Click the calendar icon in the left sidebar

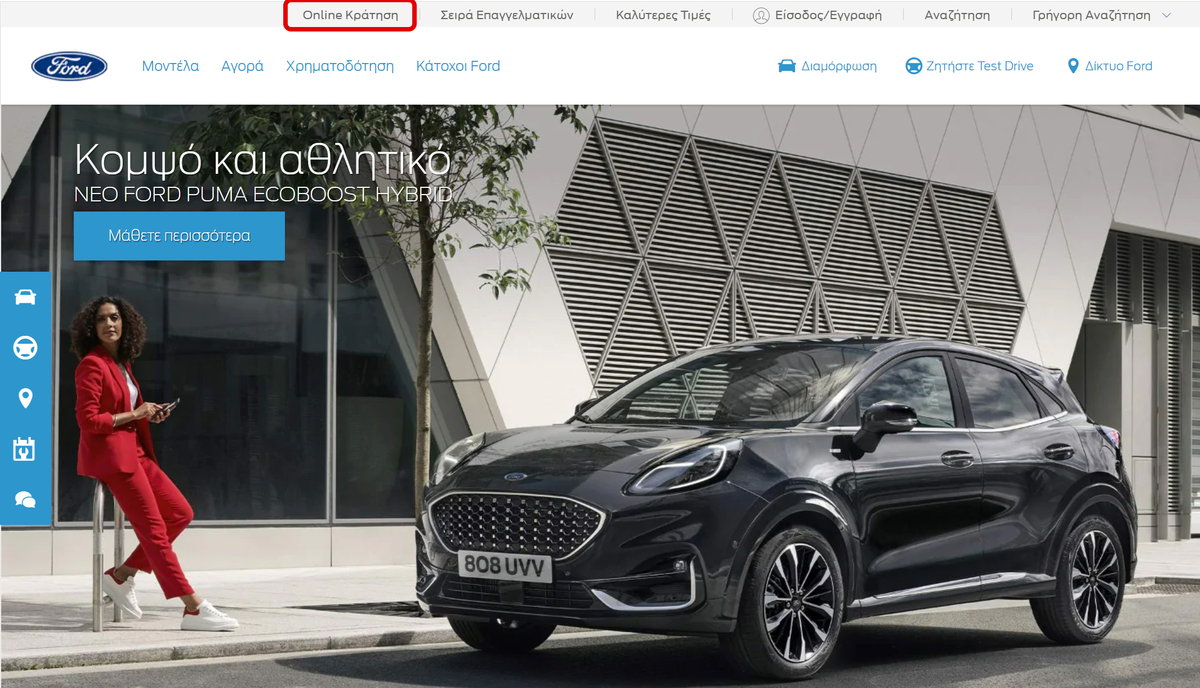pyautogui.click(x=25, y=449)
